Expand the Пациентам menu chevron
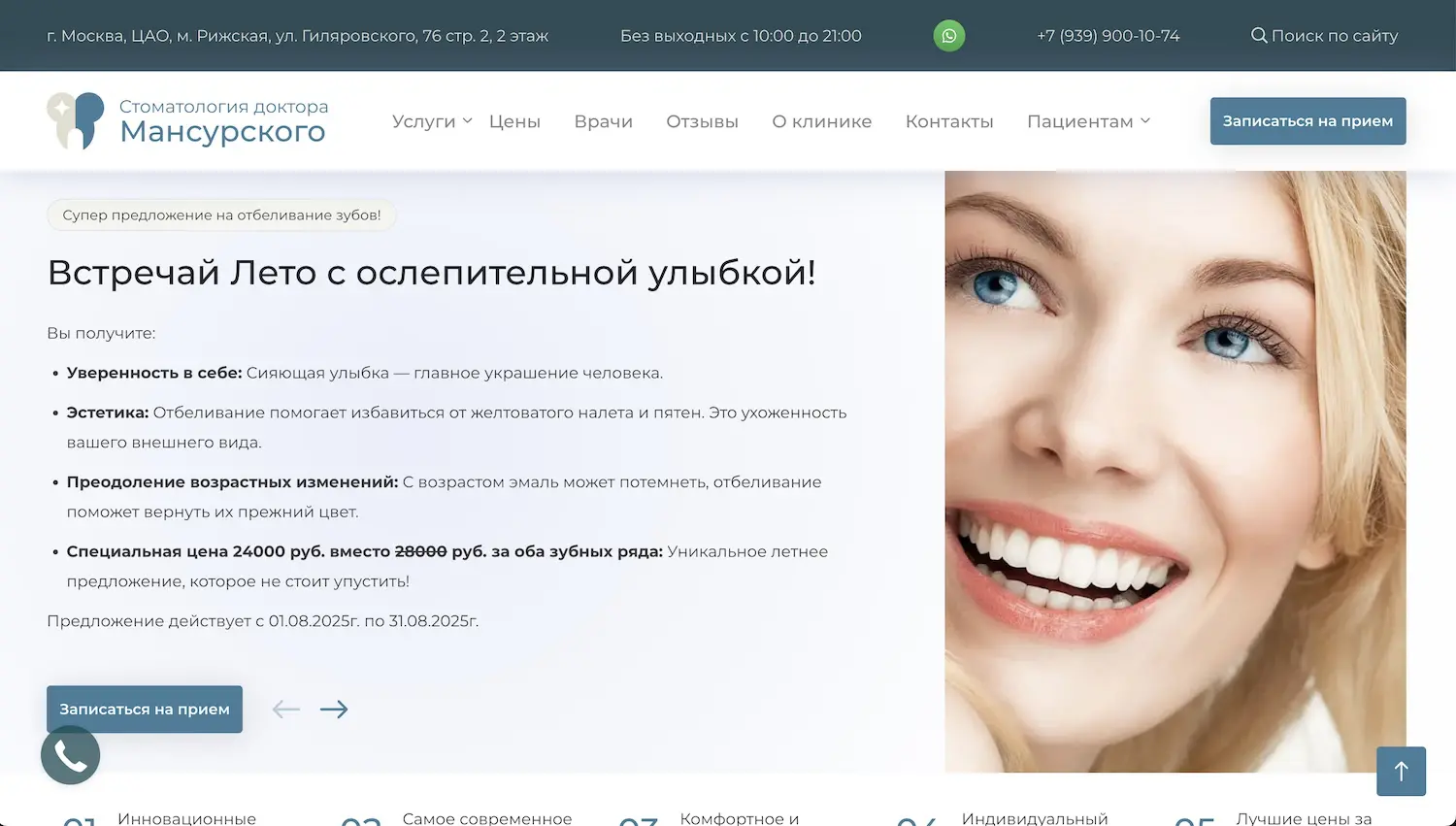Viewport: 1456px width, 826px height. click(1145, 121)
